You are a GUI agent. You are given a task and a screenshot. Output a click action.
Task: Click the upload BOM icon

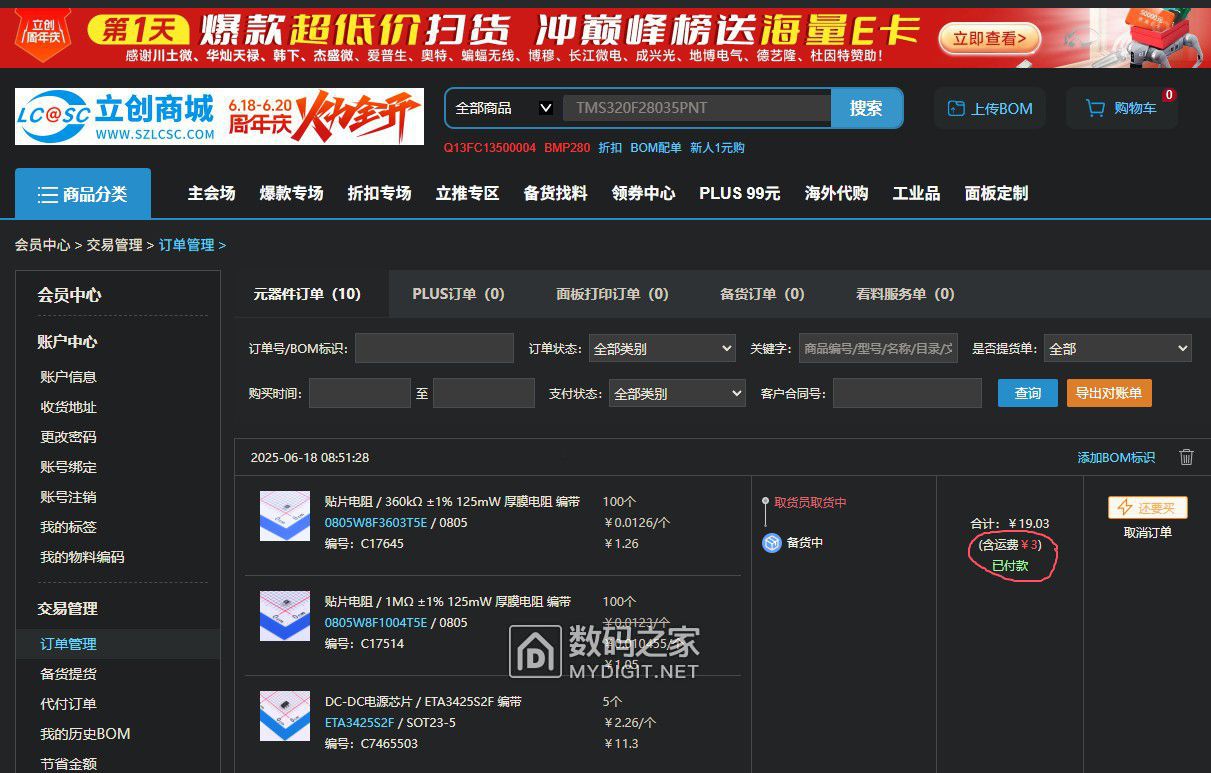point(957,108)
